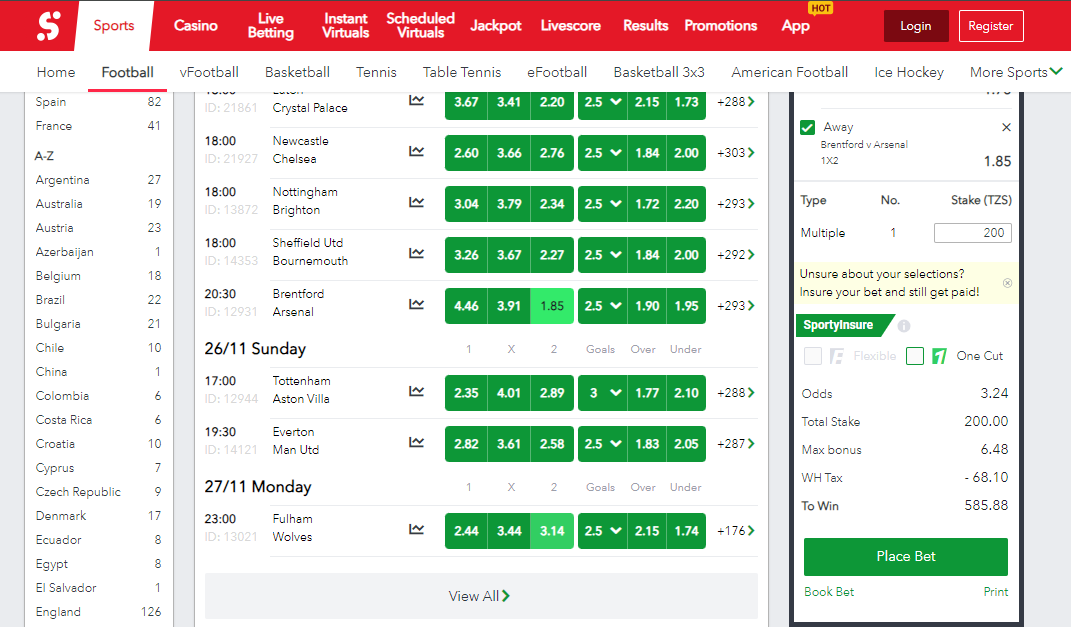Click the Login button

click(916, 26)
